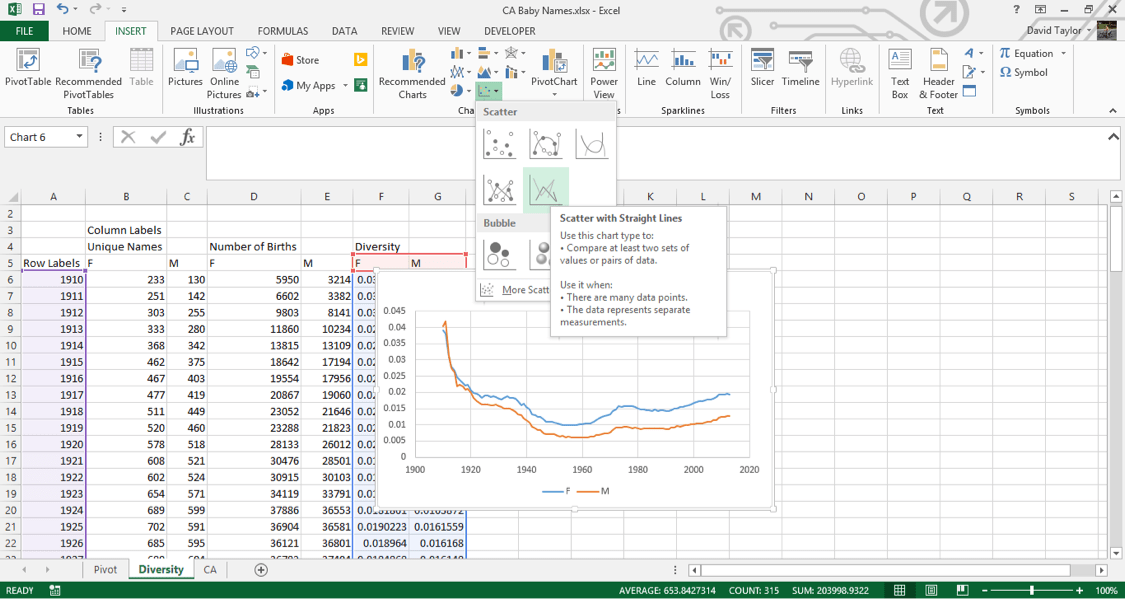Screen dimensions: 1125x599
Task: Open the Equation dropdown arrow
Action: click(x=1063, y=54)
